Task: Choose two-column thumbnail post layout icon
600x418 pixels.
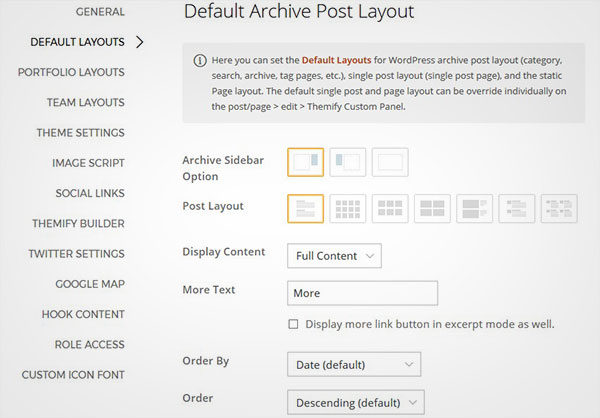Action: (x=559, y=209)
